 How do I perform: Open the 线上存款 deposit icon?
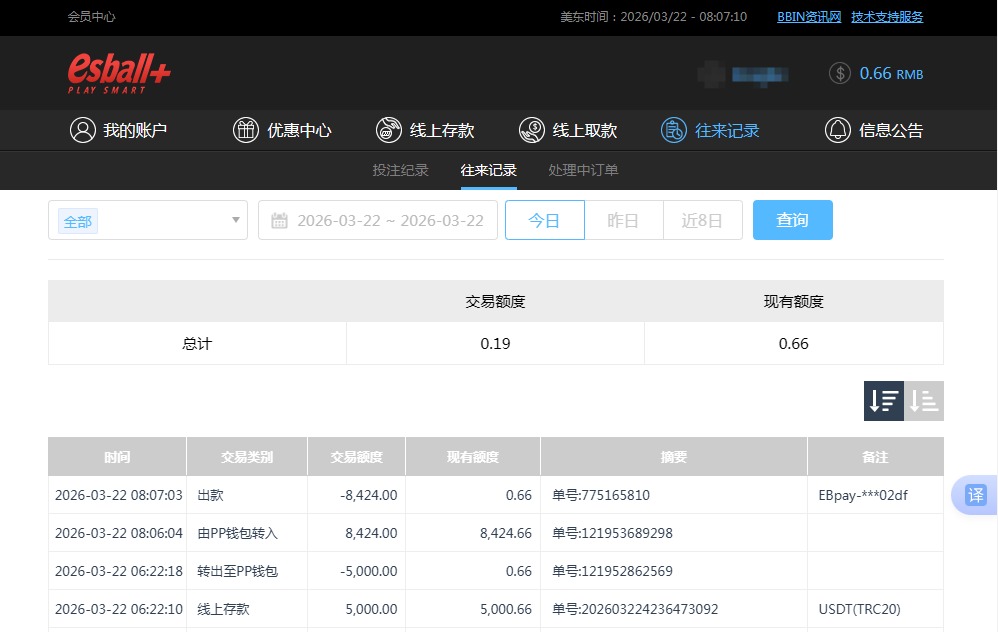[x=389, y=130]
